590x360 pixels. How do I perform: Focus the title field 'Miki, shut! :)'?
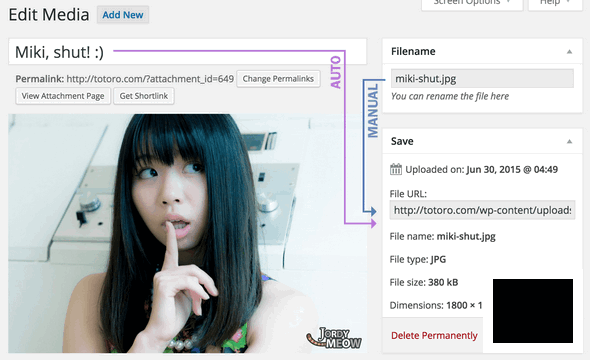click(x=187, y=52)
